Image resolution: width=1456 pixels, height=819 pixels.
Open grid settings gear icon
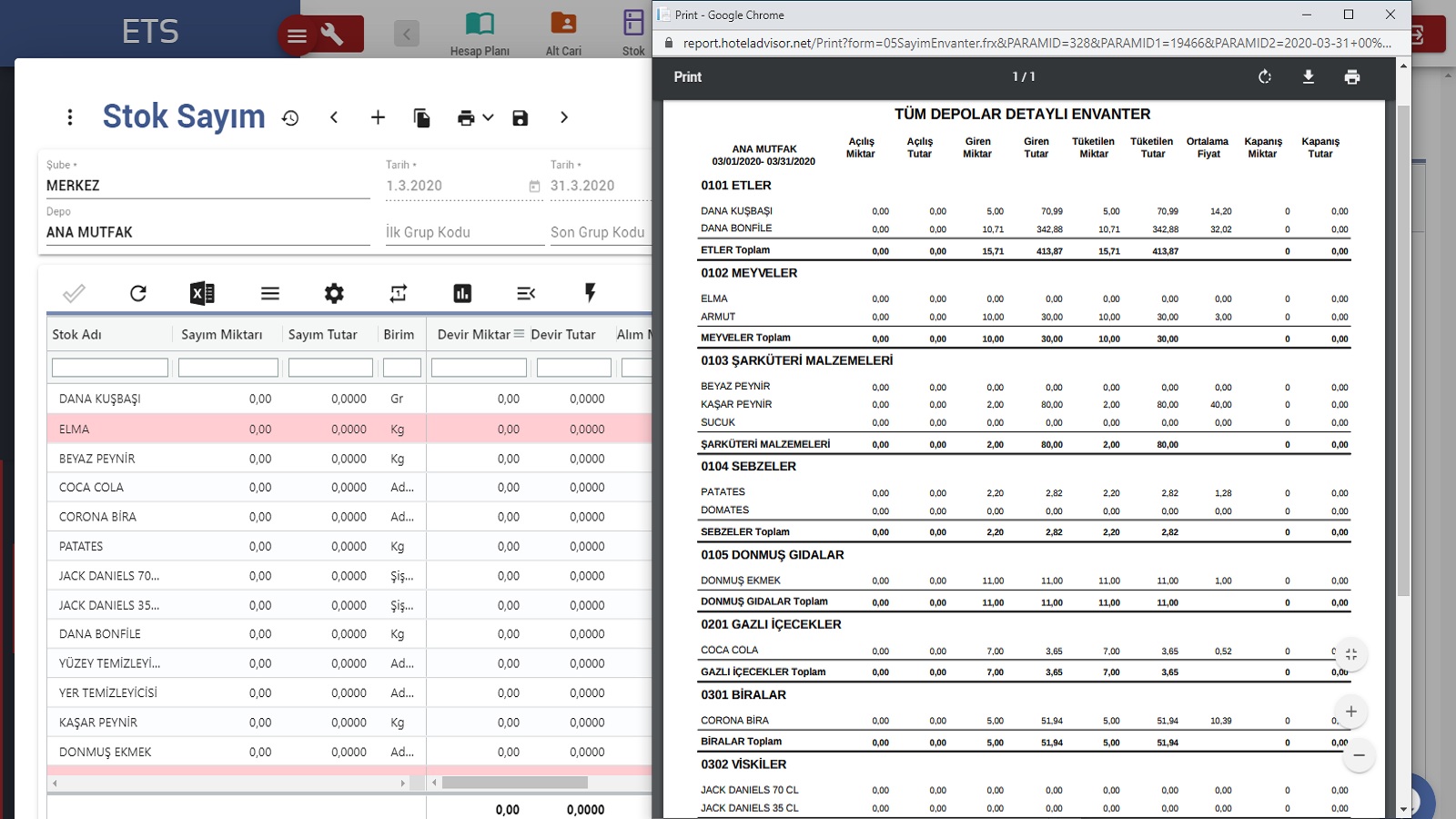coord(334,293)
